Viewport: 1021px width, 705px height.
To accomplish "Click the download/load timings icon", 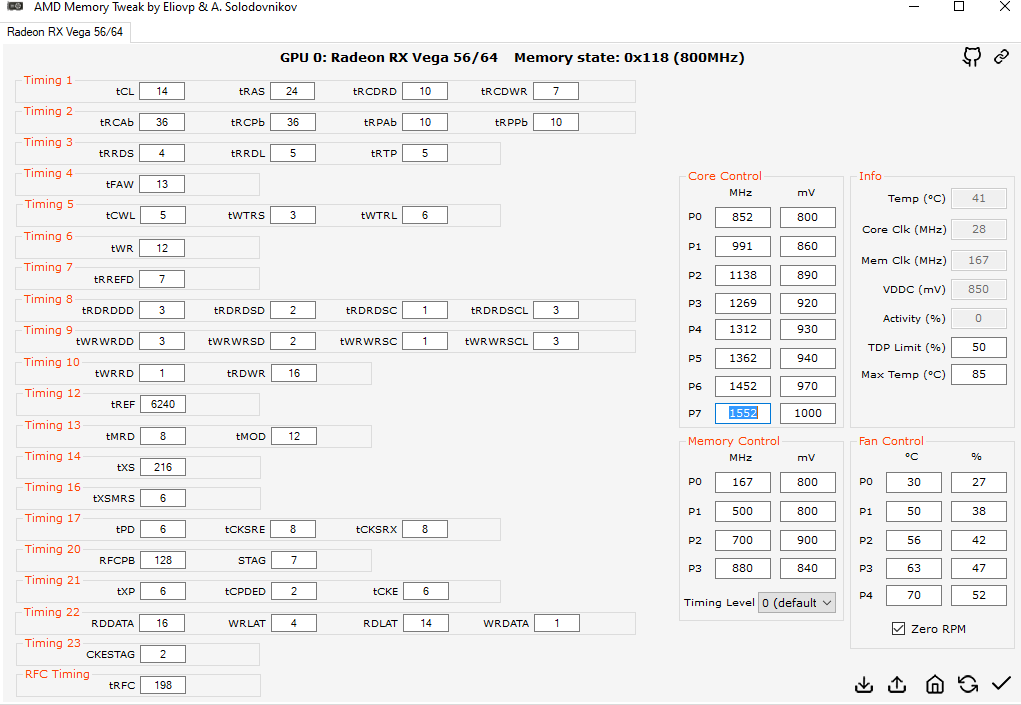I will (864, 684).
